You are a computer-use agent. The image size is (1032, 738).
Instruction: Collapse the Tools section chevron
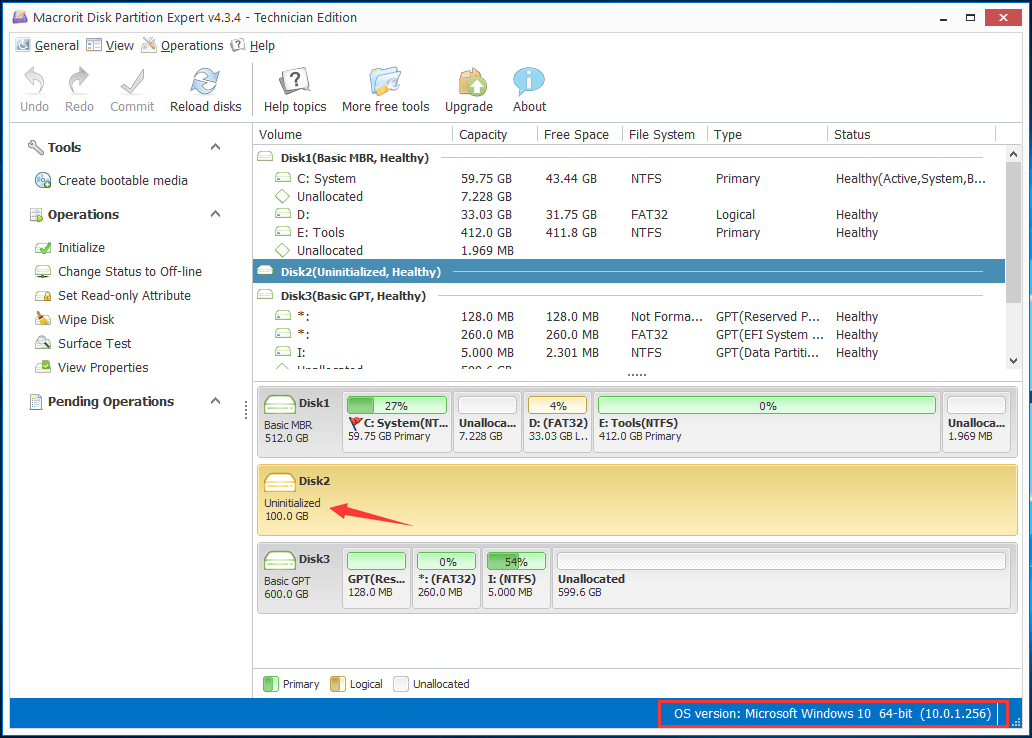coord(215,147)
